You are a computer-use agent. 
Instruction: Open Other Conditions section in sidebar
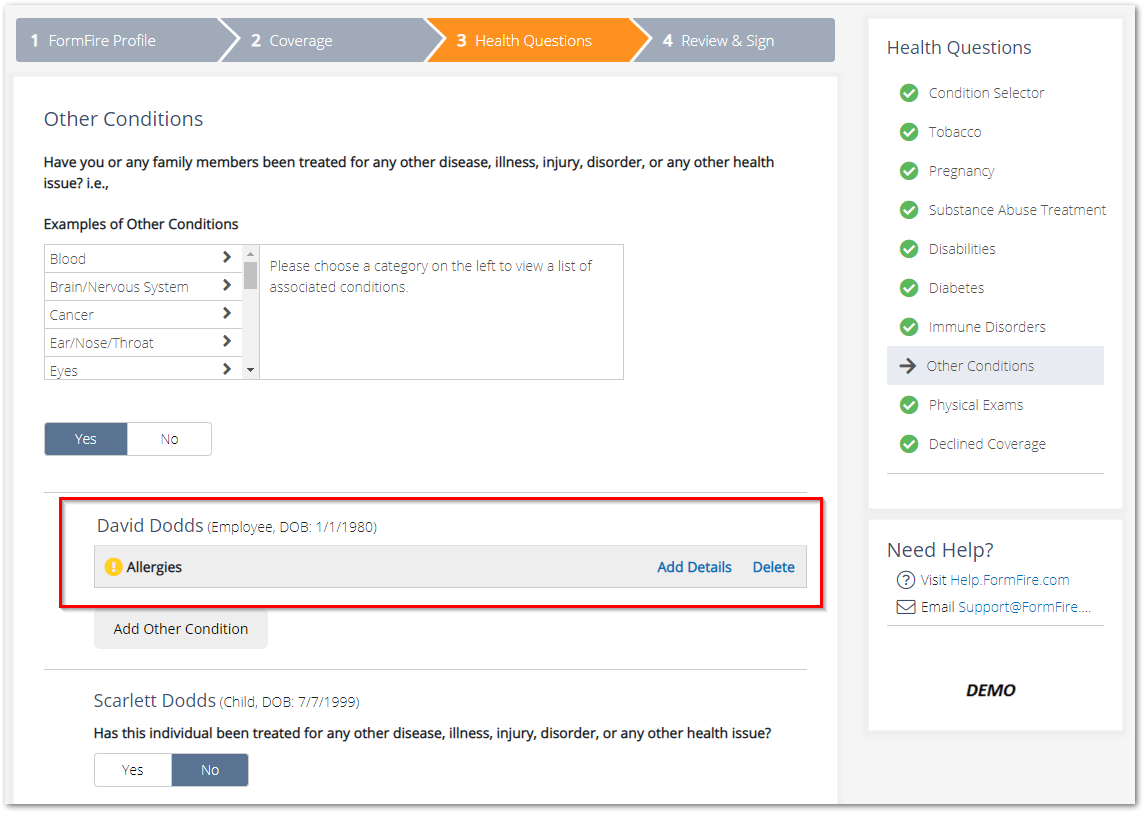pos(995,366)
